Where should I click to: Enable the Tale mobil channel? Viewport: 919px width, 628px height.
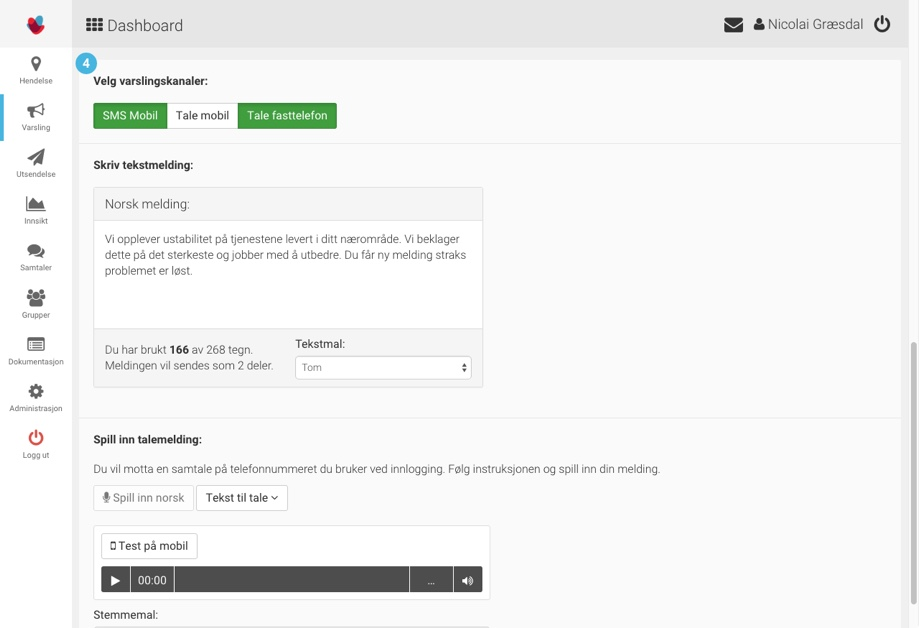tap(202, 116)
